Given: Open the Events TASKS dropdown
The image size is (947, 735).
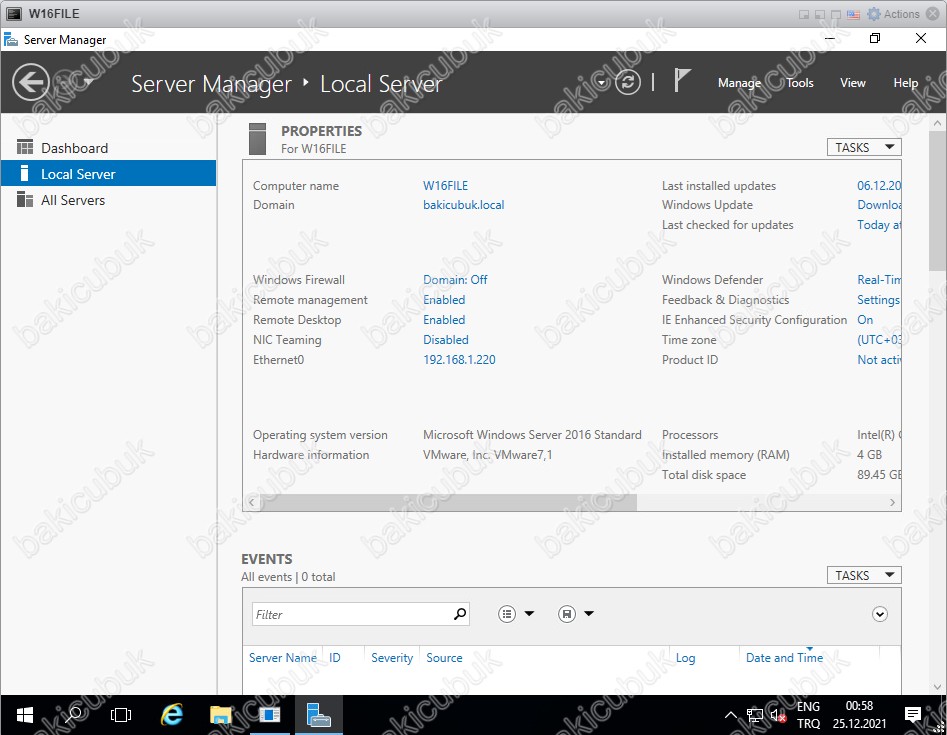Looking at the screenshot, I should tap(864, 576).
